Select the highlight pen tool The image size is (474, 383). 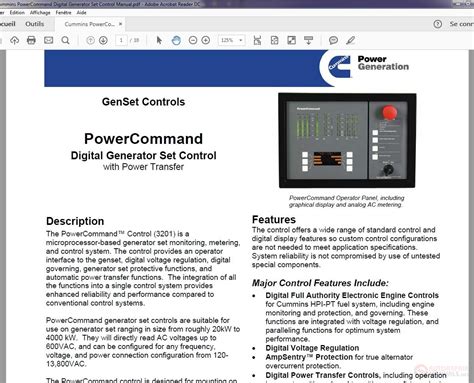350,40
